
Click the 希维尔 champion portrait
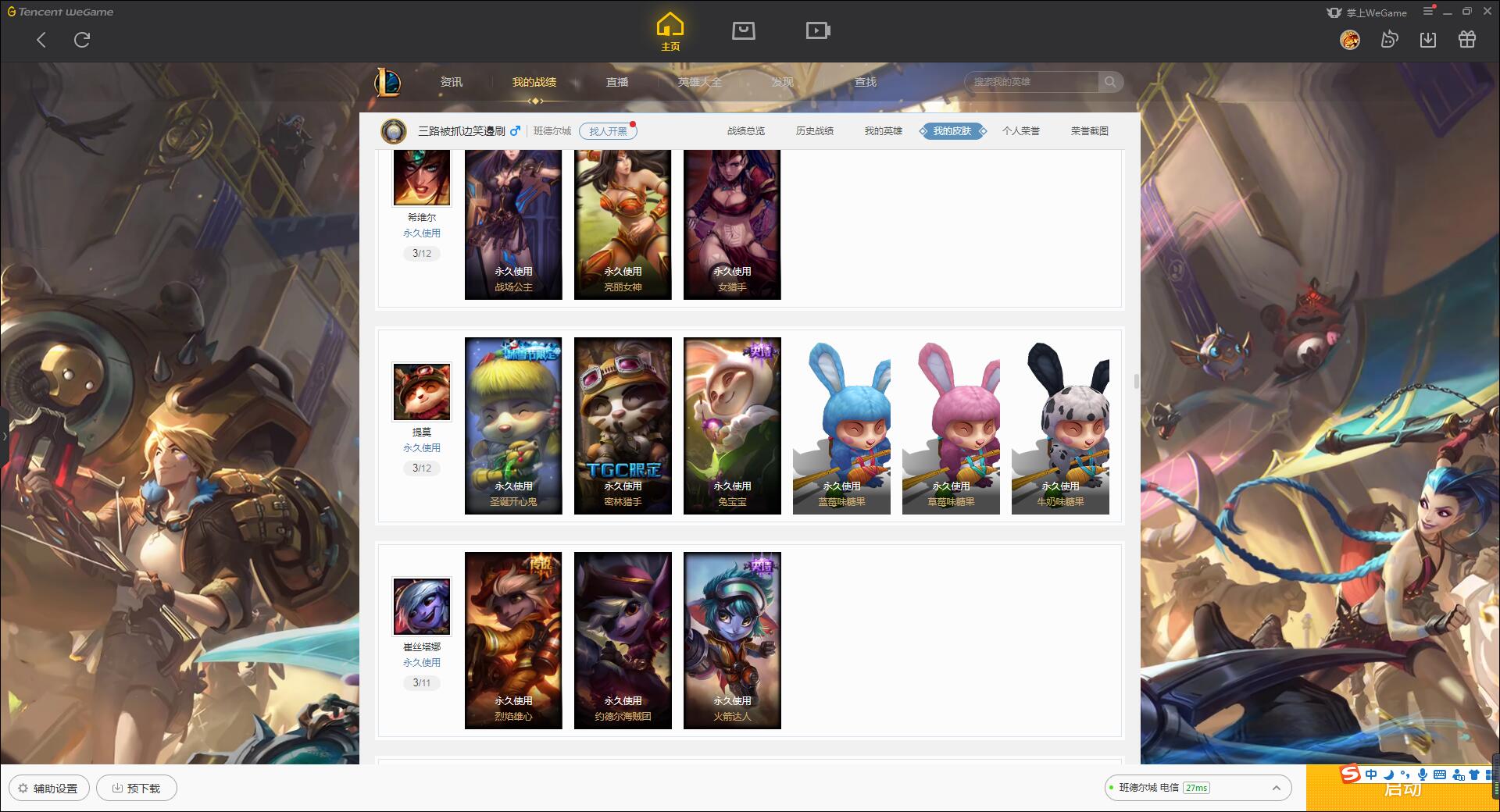point(422,177)
